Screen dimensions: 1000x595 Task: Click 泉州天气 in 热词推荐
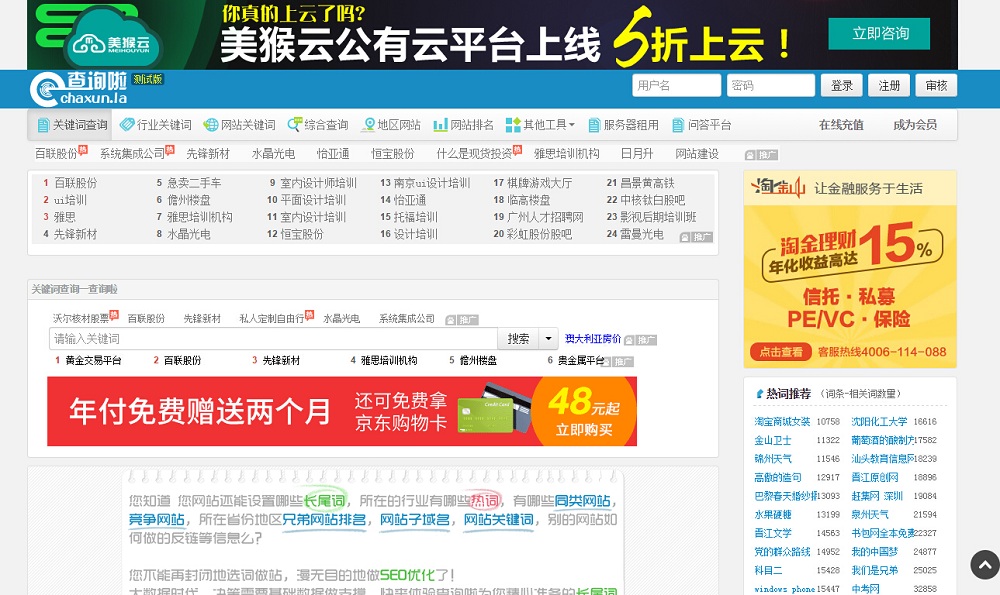pyautogui.click(x=870, y=514)
